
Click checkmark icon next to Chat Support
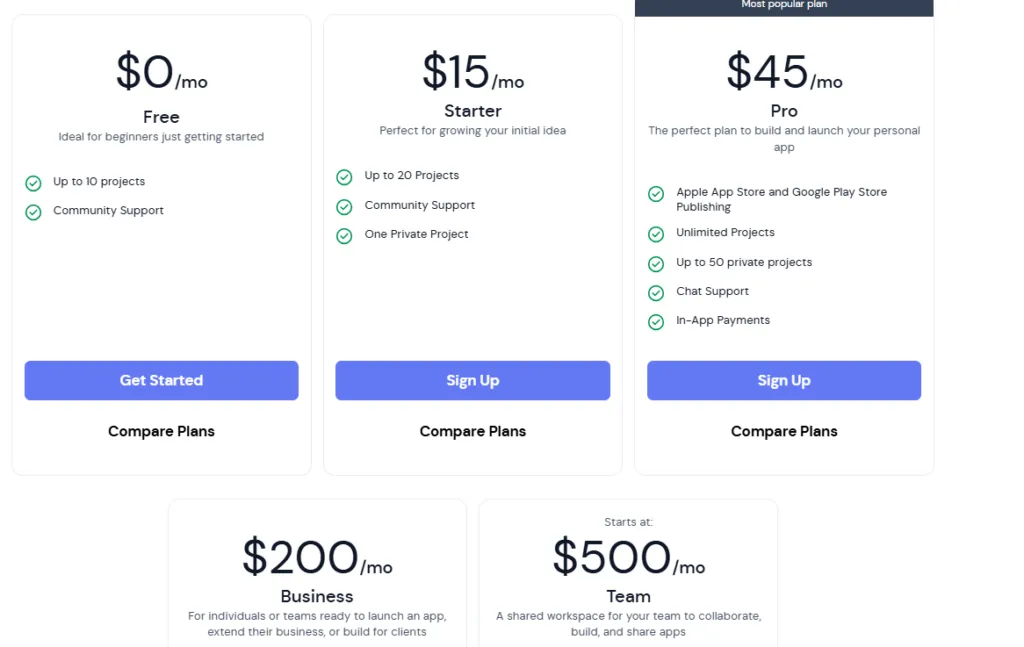tap(656, 293)
